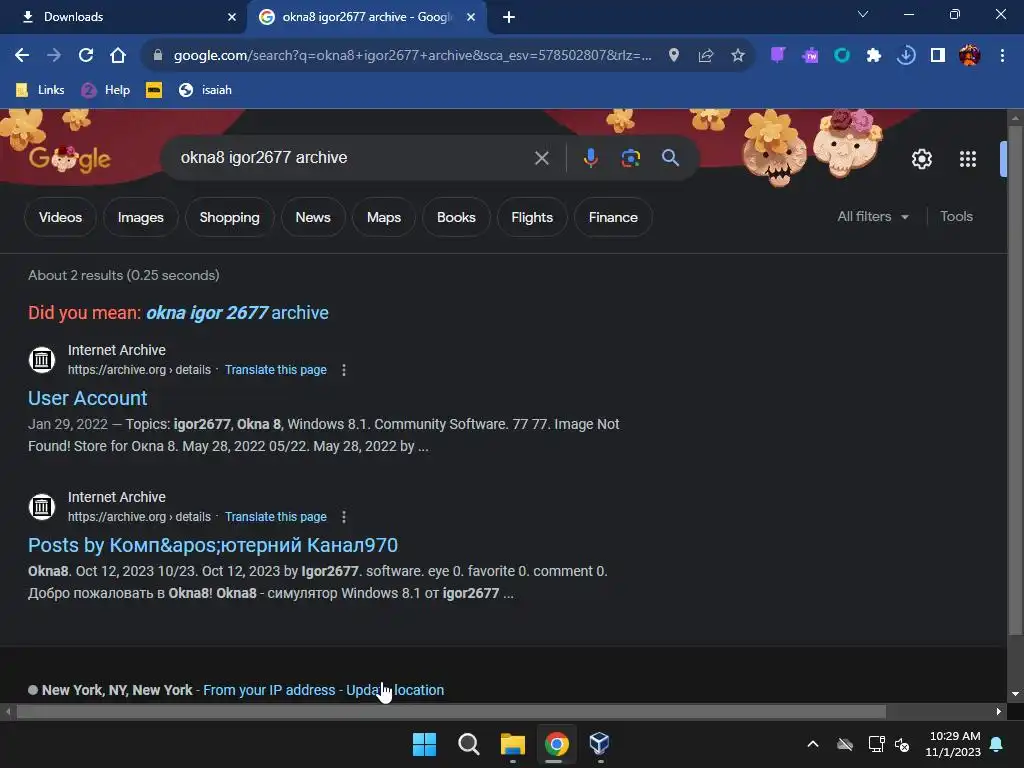Bookmark this page with the star icon
Viewport: 1024px width, 768px height.
738,56
